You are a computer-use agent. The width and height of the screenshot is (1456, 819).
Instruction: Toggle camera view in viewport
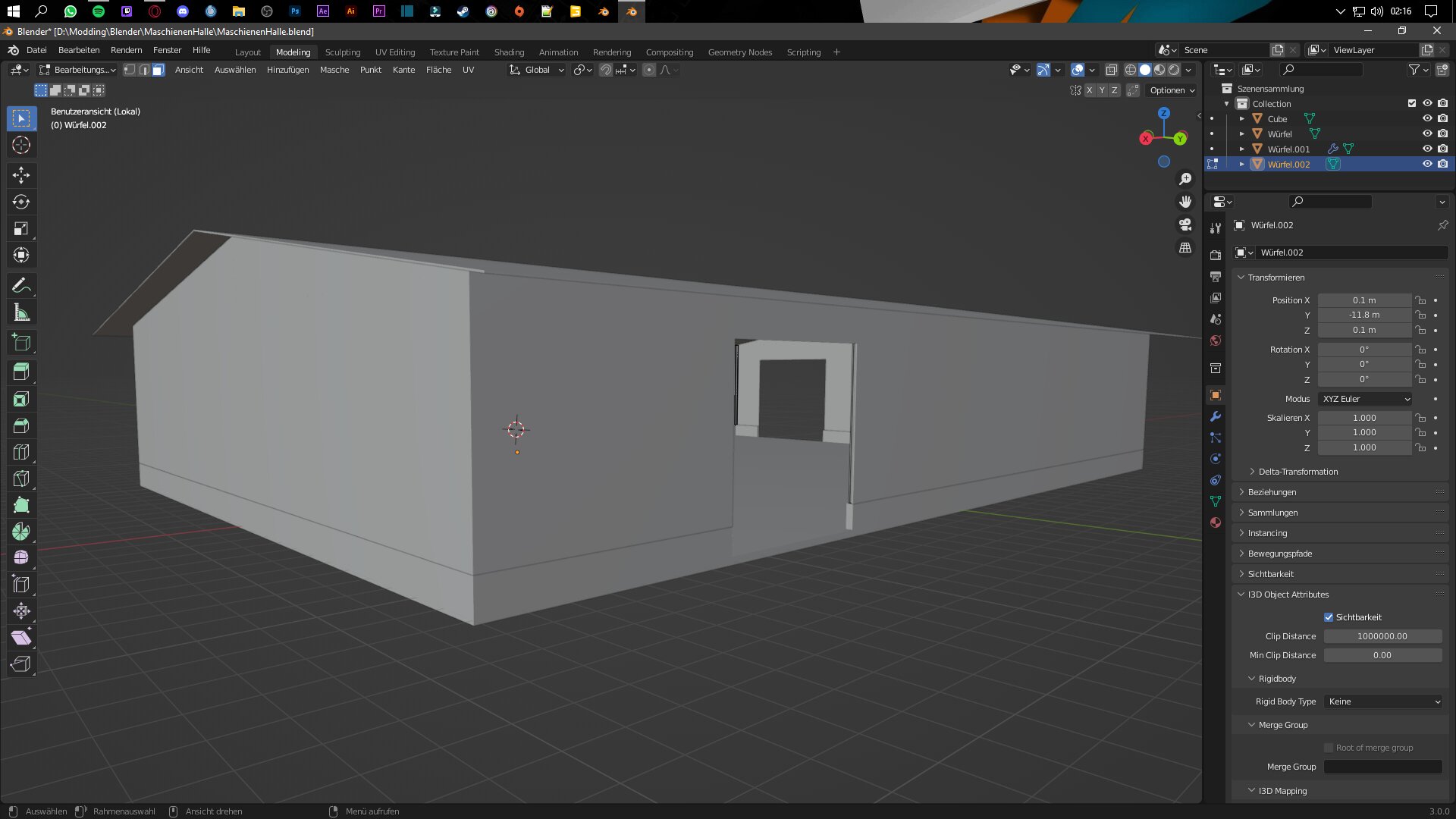coord(1185,224)
